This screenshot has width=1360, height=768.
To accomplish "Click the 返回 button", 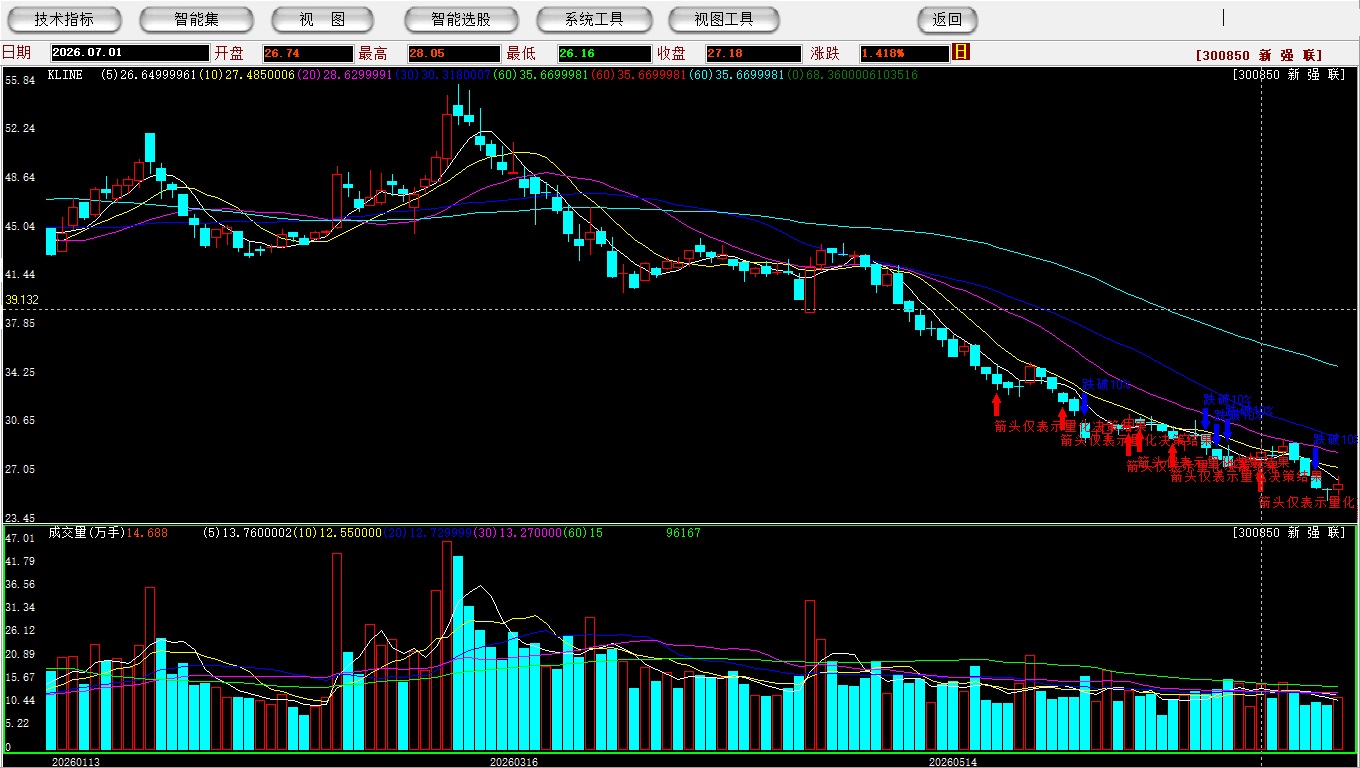I will 947,19.
